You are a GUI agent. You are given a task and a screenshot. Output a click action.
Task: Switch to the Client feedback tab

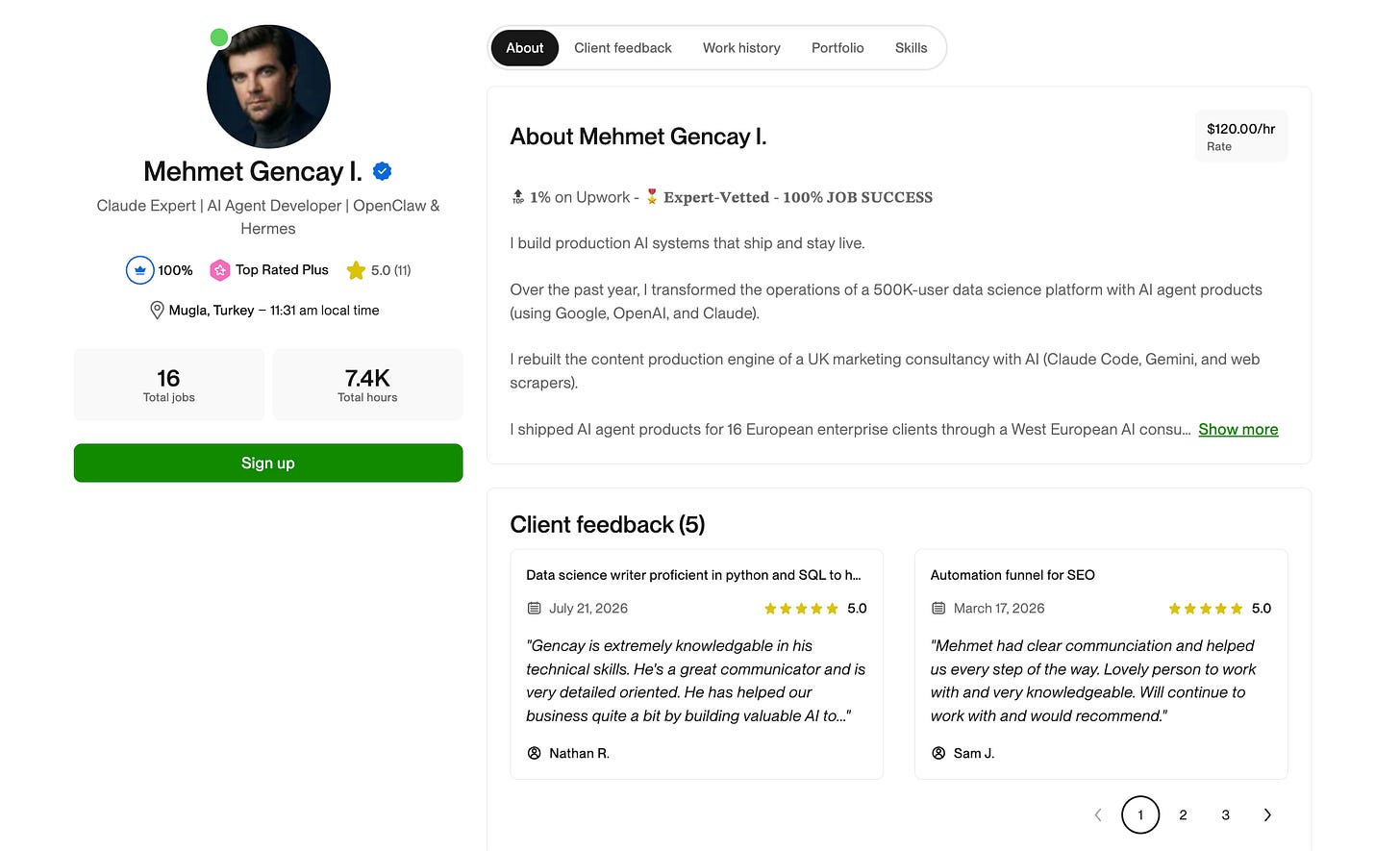pos(623,48)
